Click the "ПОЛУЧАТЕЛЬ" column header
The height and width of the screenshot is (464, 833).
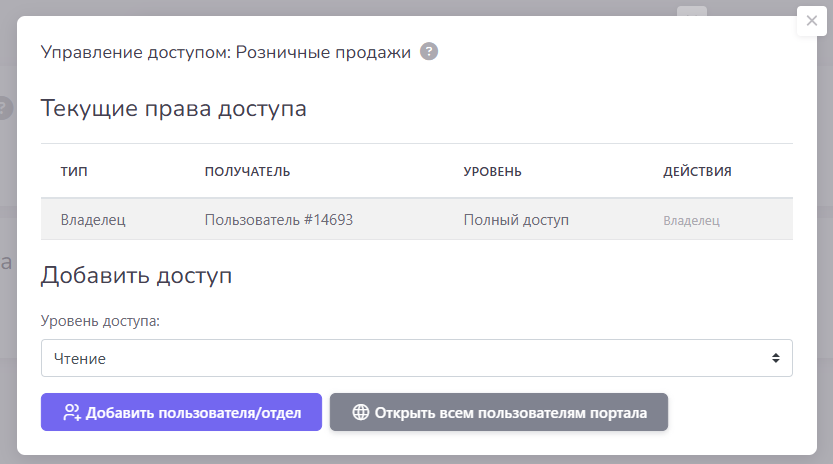[x=247, y=171]
